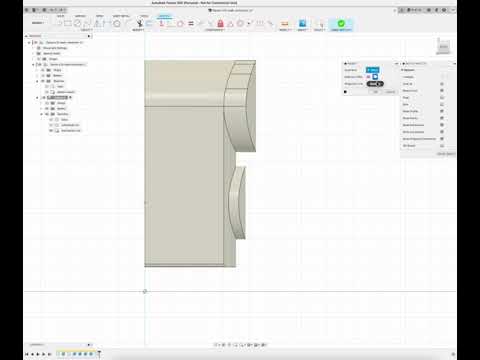Open the Data Panel grid icon
480x360 pixels.
pyautogui.click(x=27, y=10)
